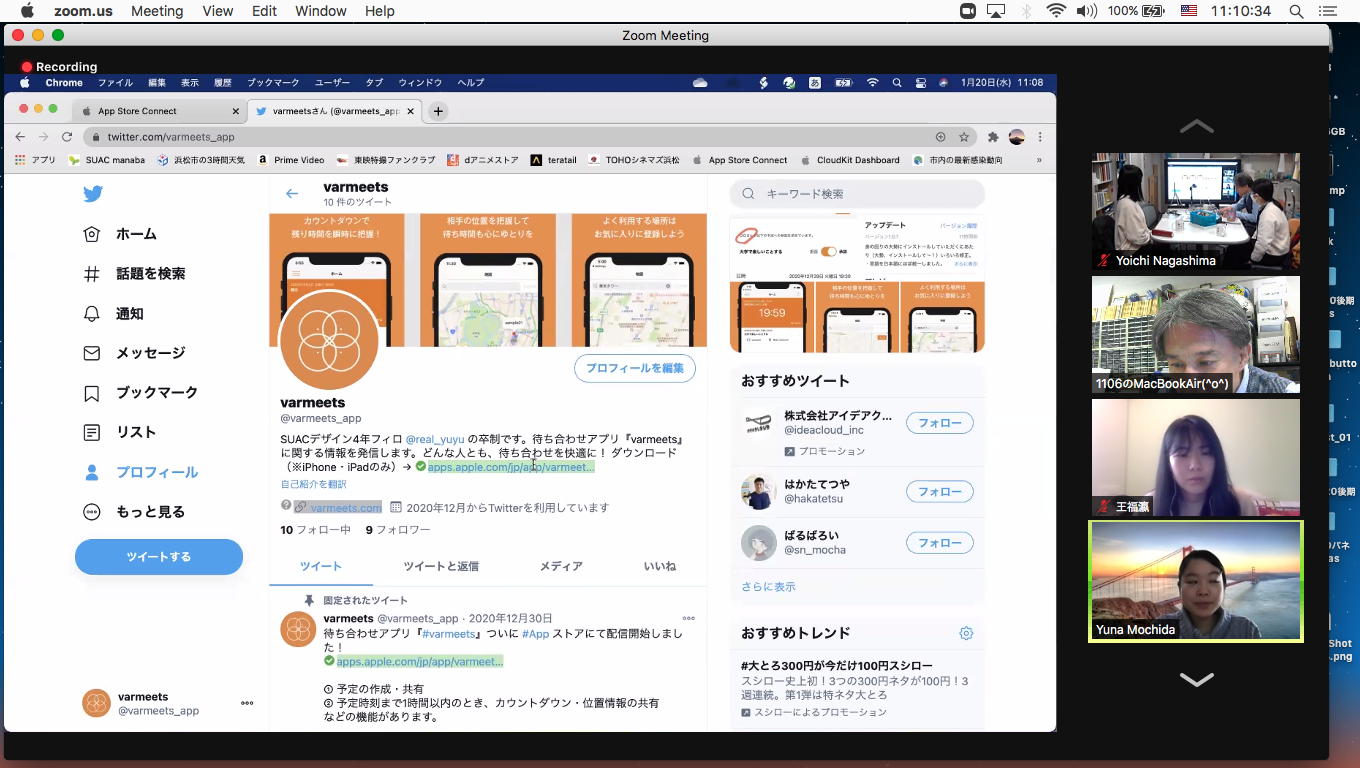
Task: Open macOS Spotlight search icon
Action: coord(1296,11)
